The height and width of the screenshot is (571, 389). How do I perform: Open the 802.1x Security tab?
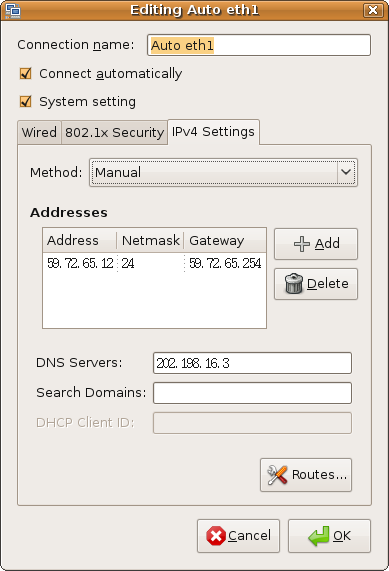(114, 133)
